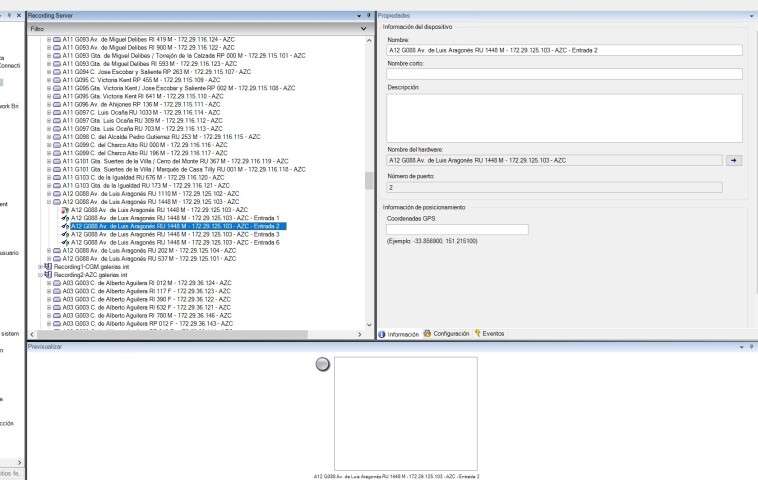Pin the Recording Server panel
The height and width of the screenshot is (480, 758).
(x=369, y=17)
